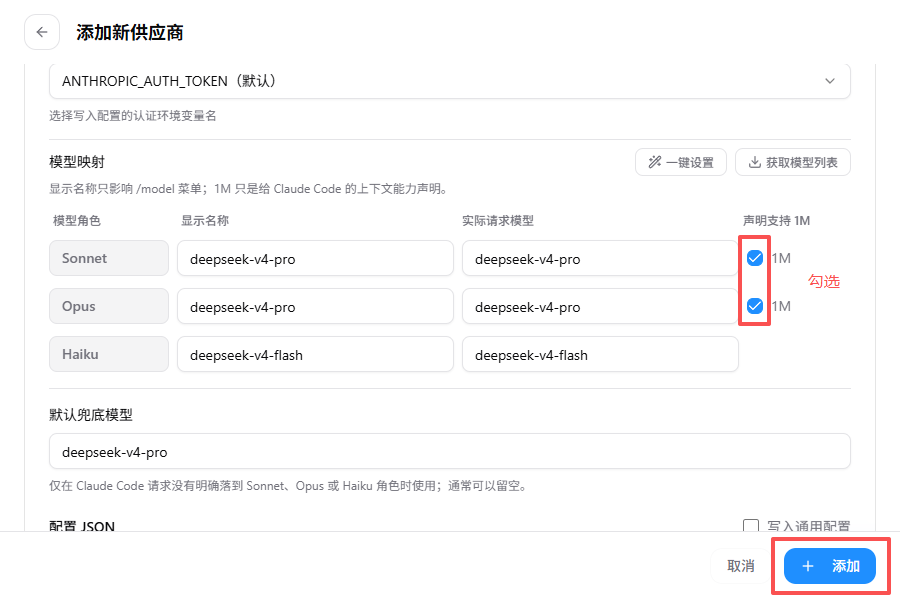Click the Haiku model role box
The width and height of the screenshot is (900, 600).
tap(109, 354)
